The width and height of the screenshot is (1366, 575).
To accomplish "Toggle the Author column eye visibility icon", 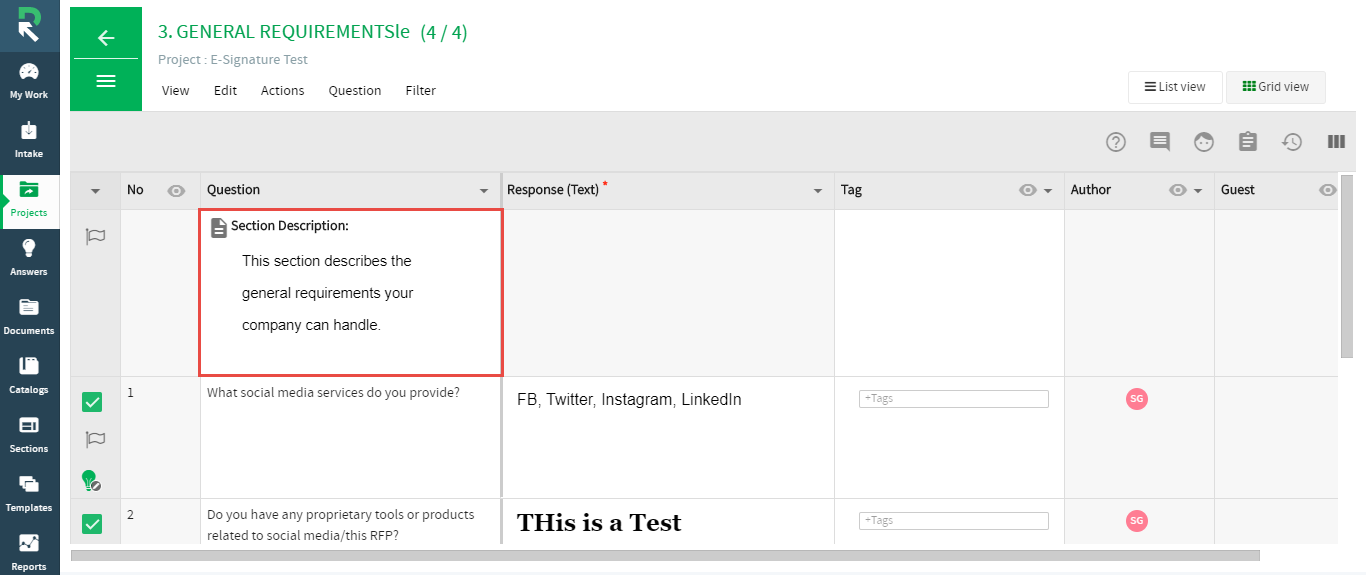I will click(x=1178, y=190).
